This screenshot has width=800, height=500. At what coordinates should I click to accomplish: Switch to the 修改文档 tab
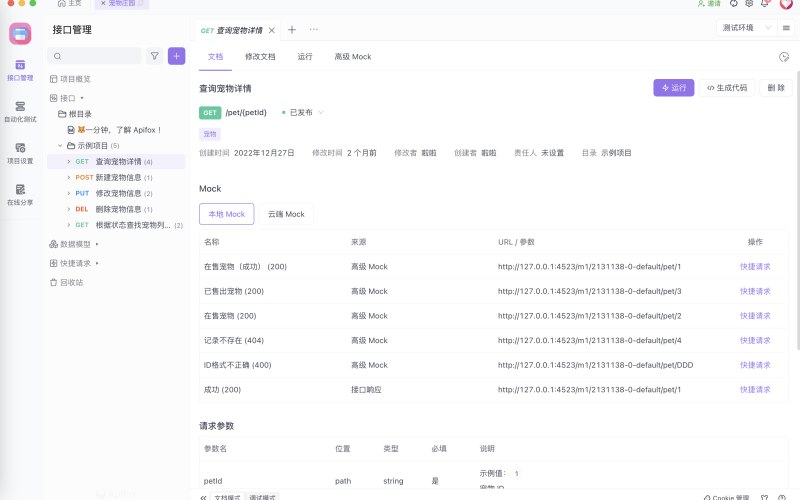(x=260, y=57)
